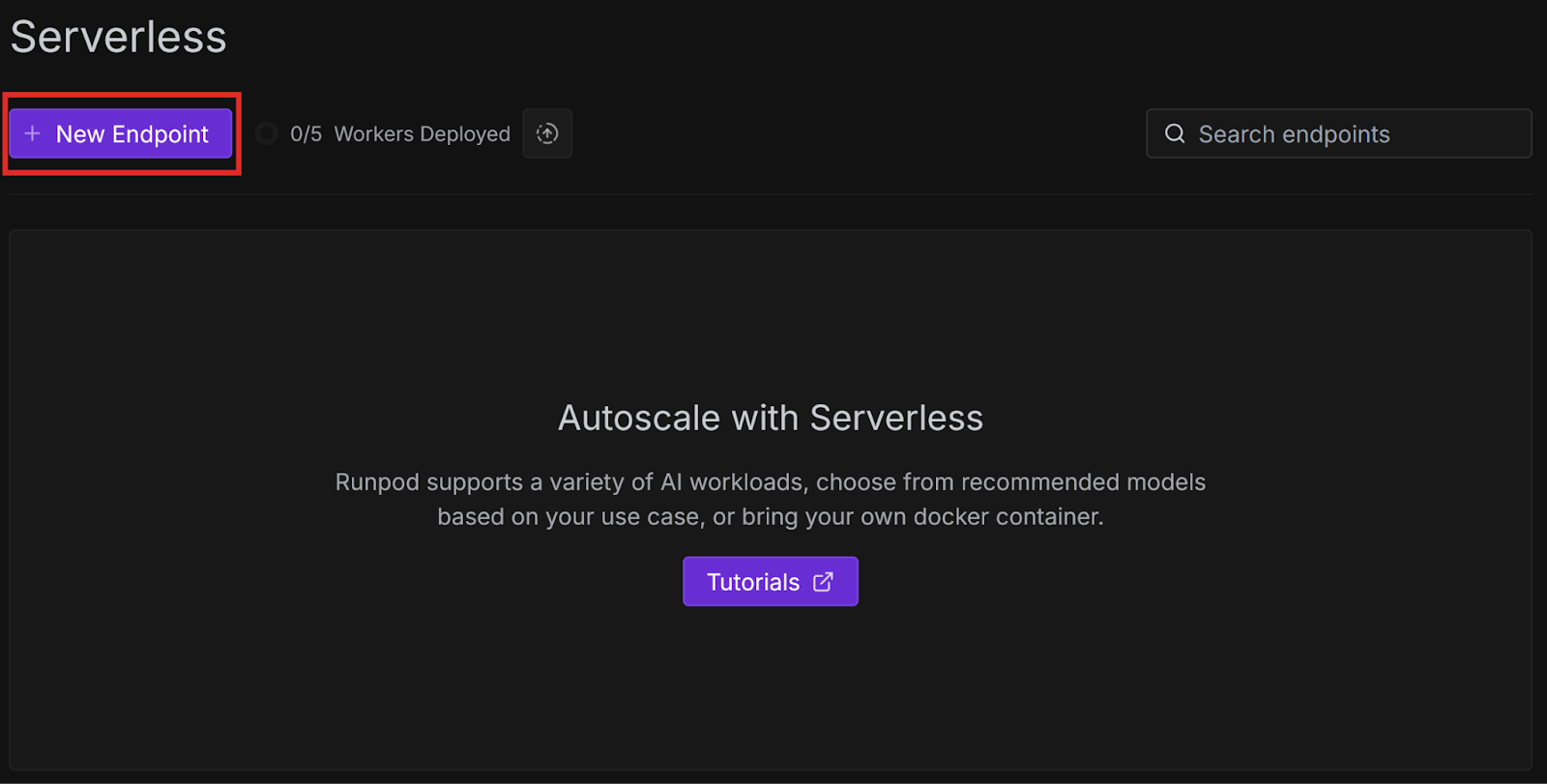Click the New Endpoint button
The height and width of the screenshot is (784, 1547).
pos(121,133)
